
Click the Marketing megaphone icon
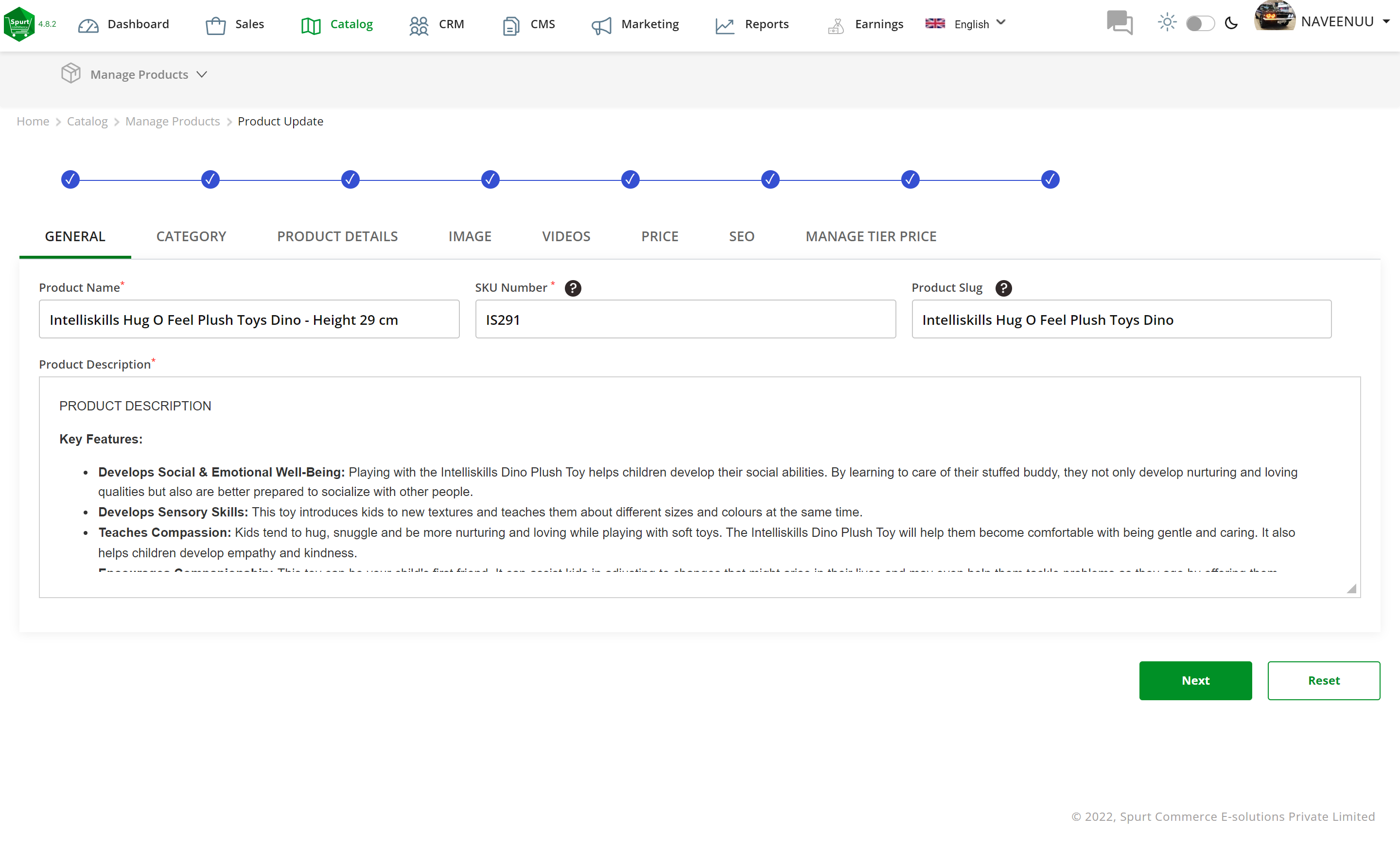602,25
